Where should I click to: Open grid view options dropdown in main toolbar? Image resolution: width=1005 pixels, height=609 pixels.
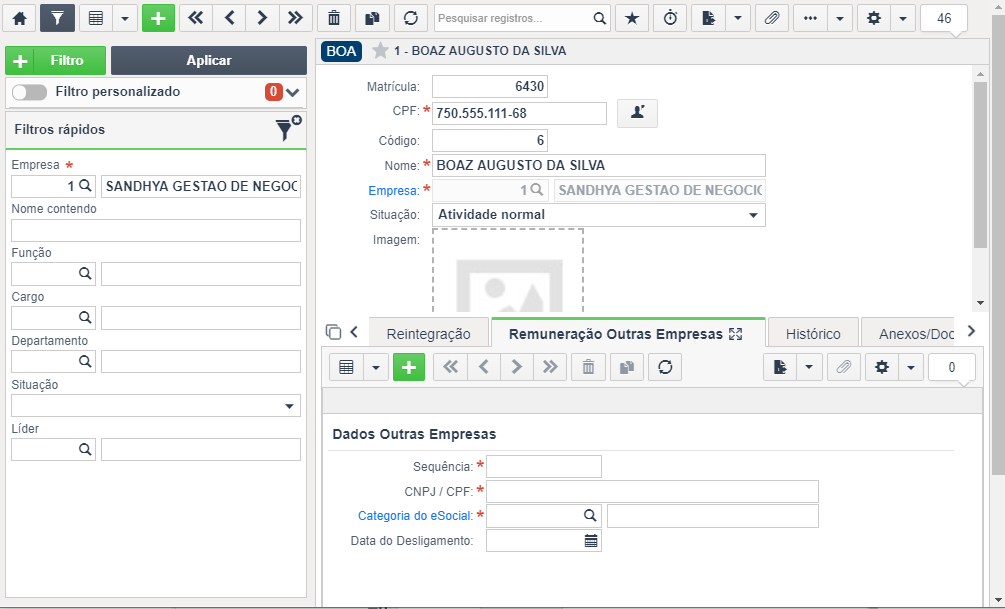point(125,18)
